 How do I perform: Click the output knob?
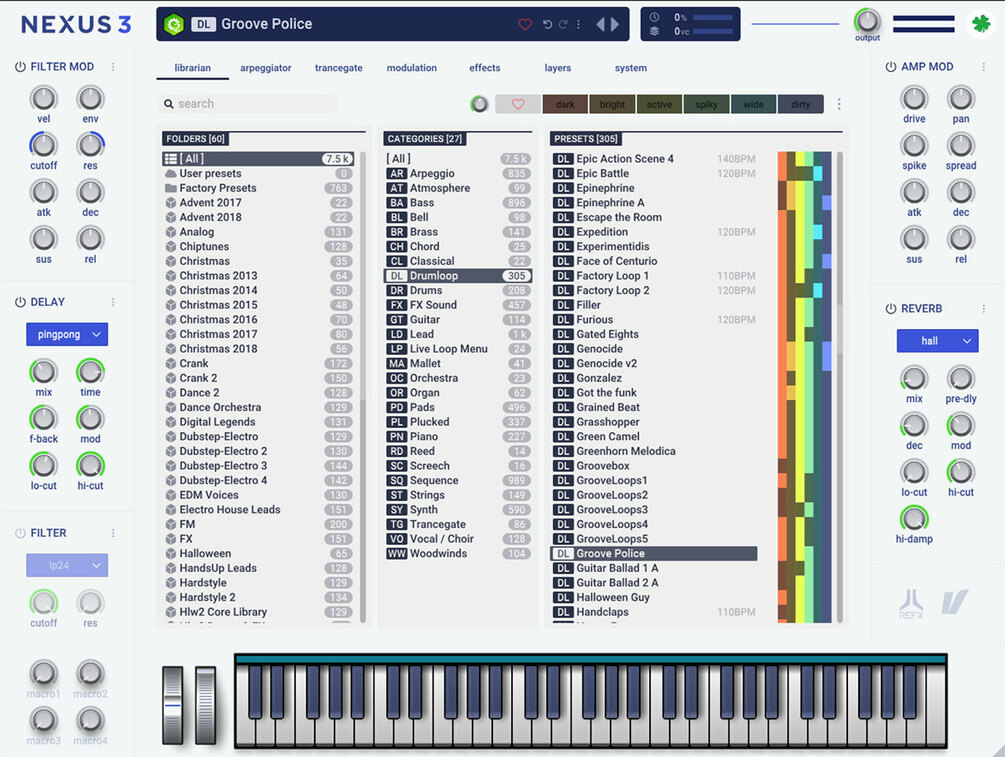click(x=867, y=21)
